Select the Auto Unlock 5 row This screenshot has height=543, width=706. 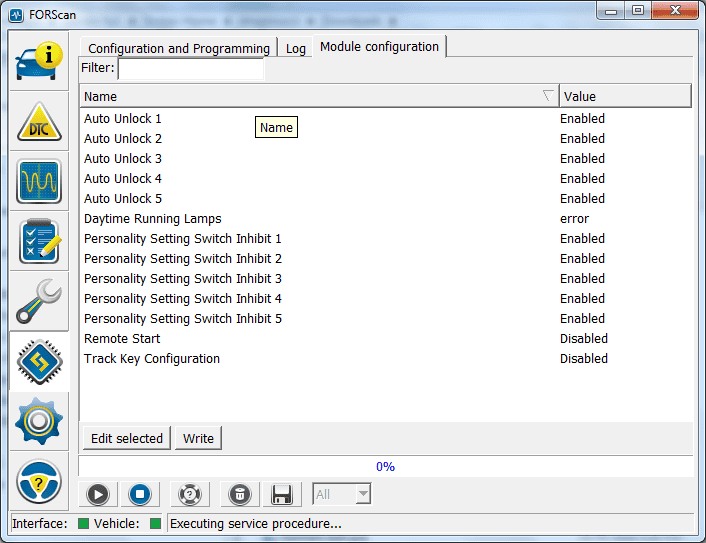point(386,199)
